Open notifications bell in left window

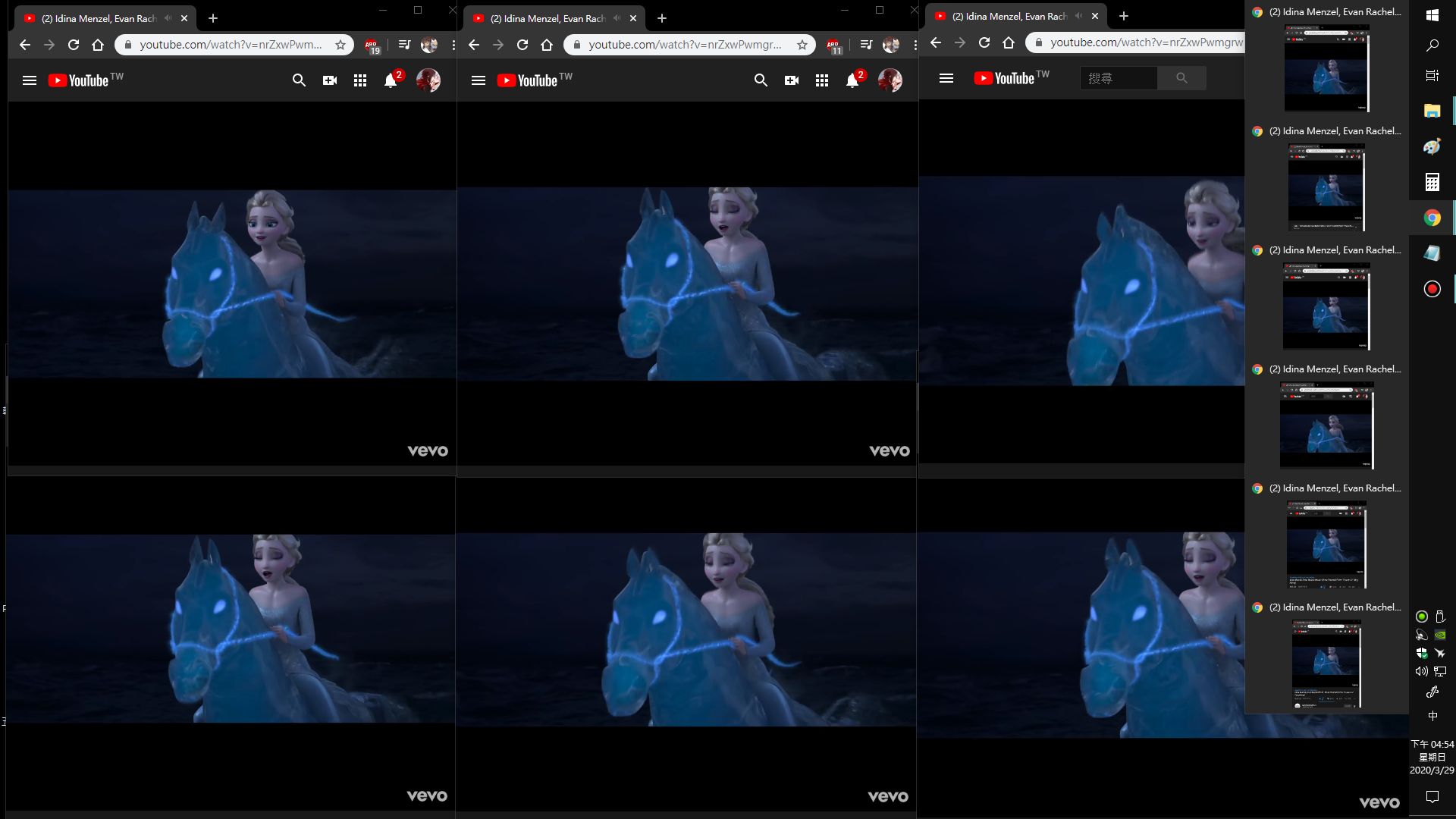(x=391, y=80)
